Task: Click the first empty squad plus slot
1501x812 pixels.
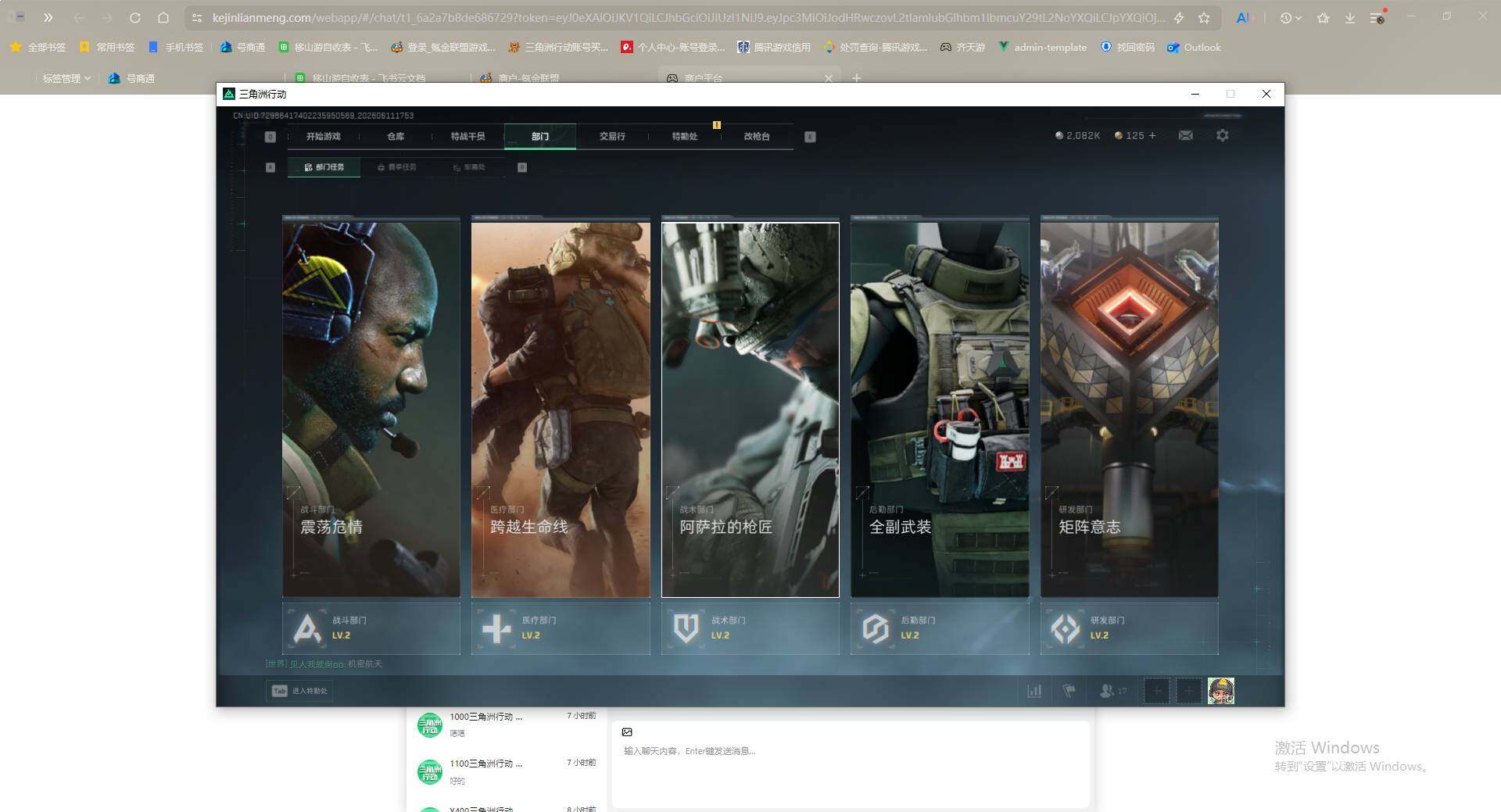Action: pyautogui.click(x=1156, y=691)
